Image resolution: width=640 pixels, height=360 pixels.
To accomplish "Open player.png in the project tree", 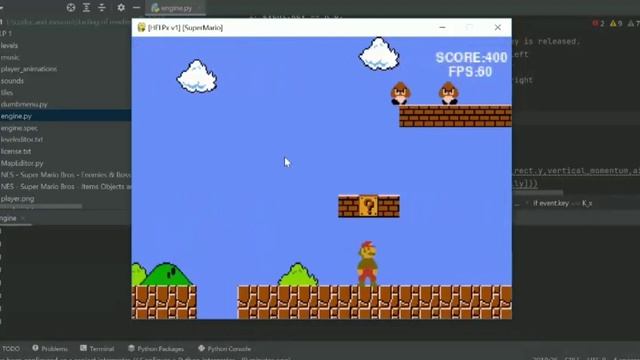I will pyautogui.click(x=17, y=199).
